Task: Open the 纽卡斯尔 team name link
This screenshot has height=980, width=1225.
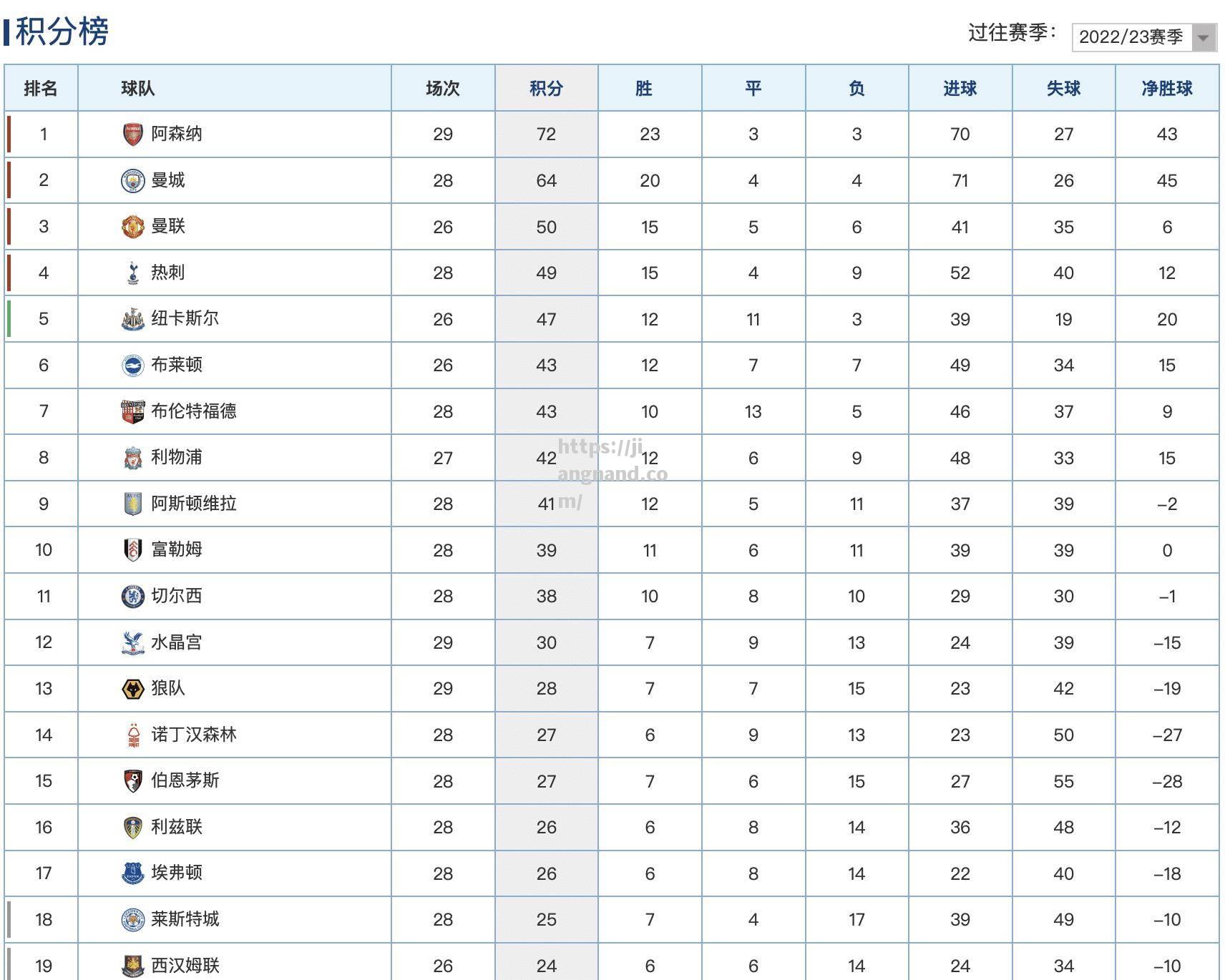Action: pyautogui.click(x=185, y=318)
